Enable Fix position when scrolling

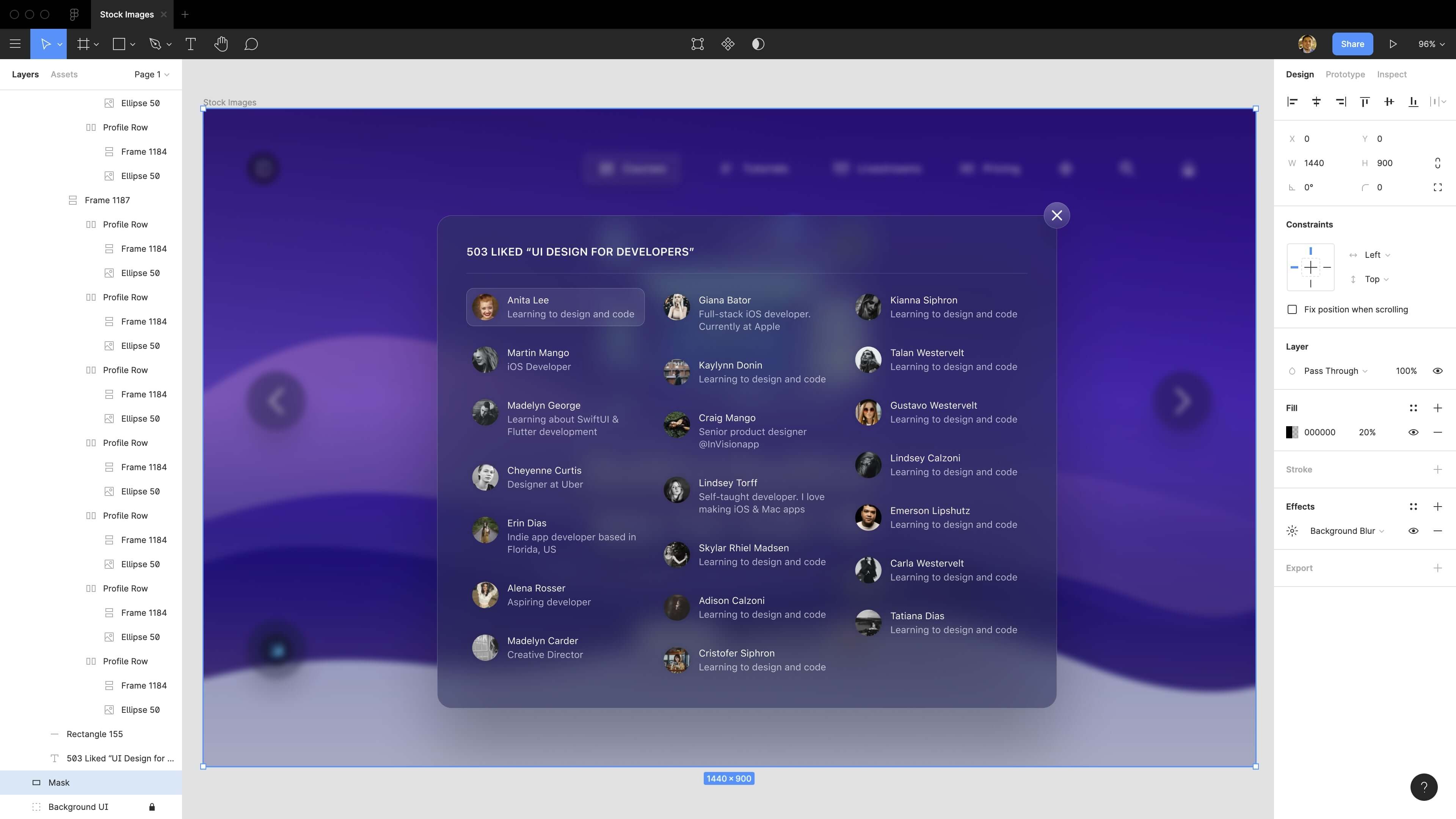pyautogui.click(x=1292, y=309)
